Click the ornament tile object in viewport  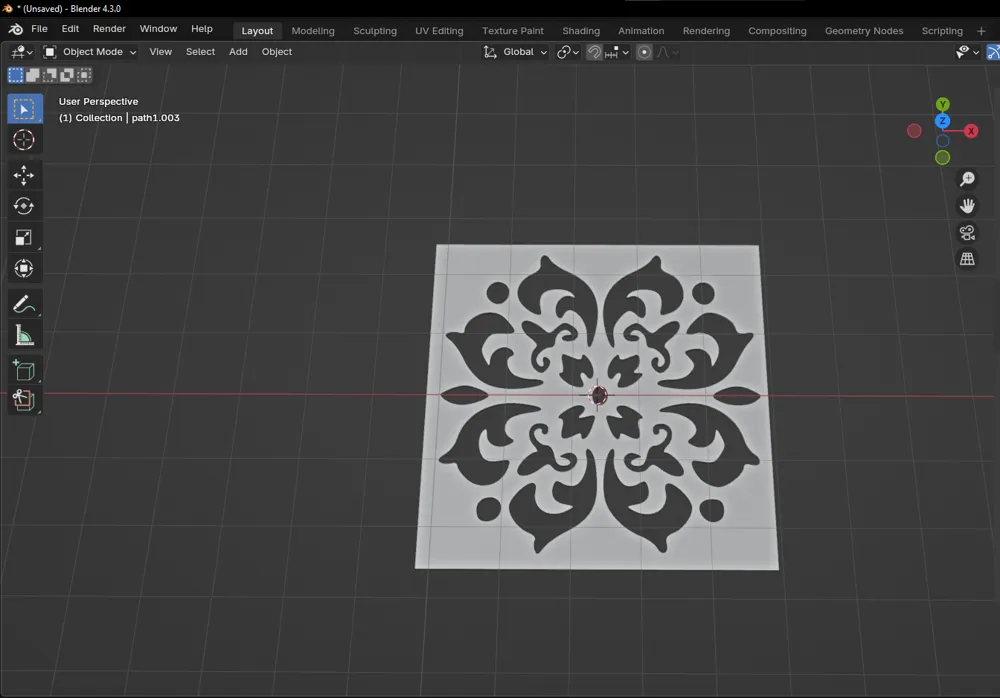(x=596, y=406)
